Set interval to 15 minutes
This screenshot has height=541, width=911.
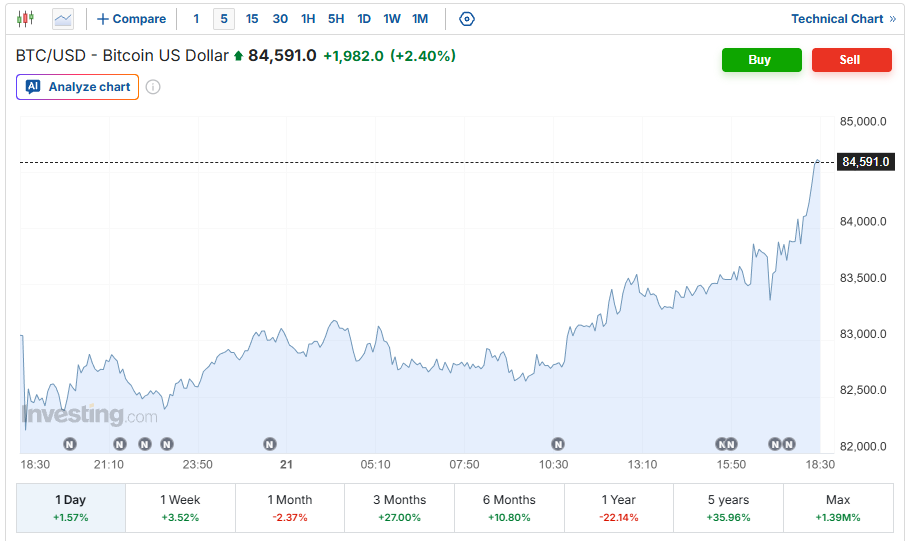pyautogui.click(x=252, y=19)
